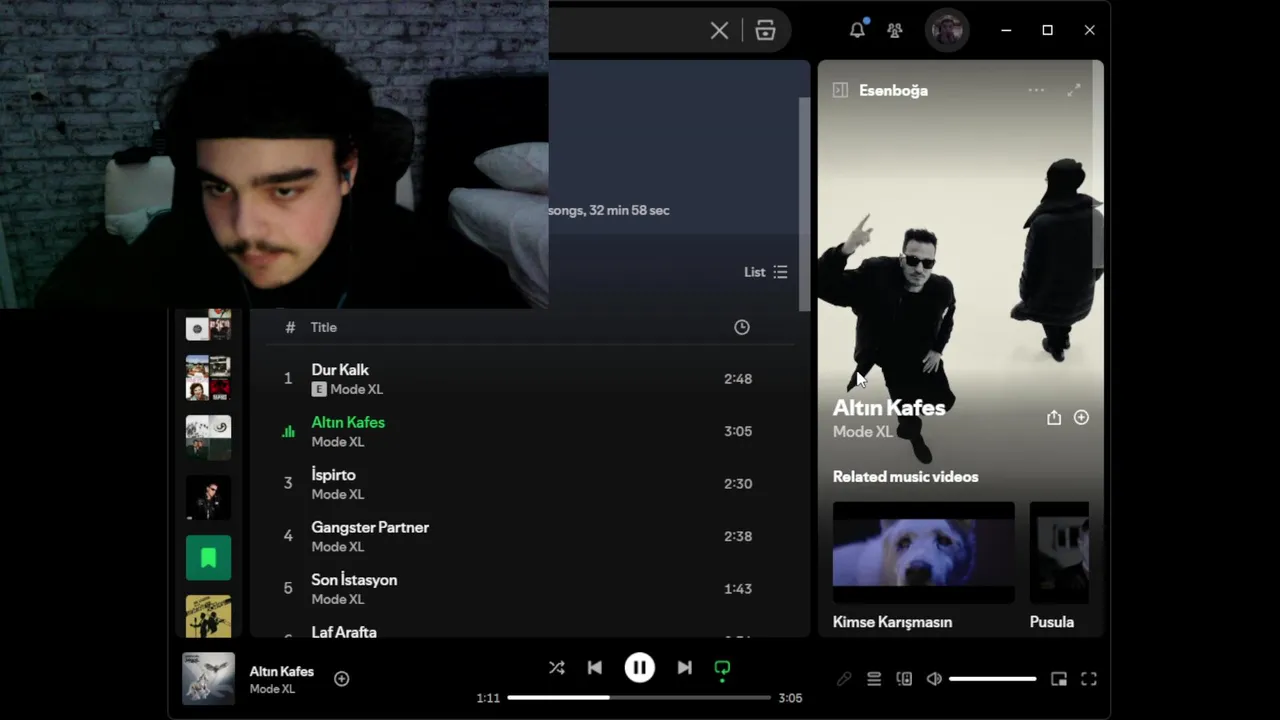Add current song to Liked Songs in player bar
Screen dimensions: 1280x720
pyautogui.click(x=341, y=679)
